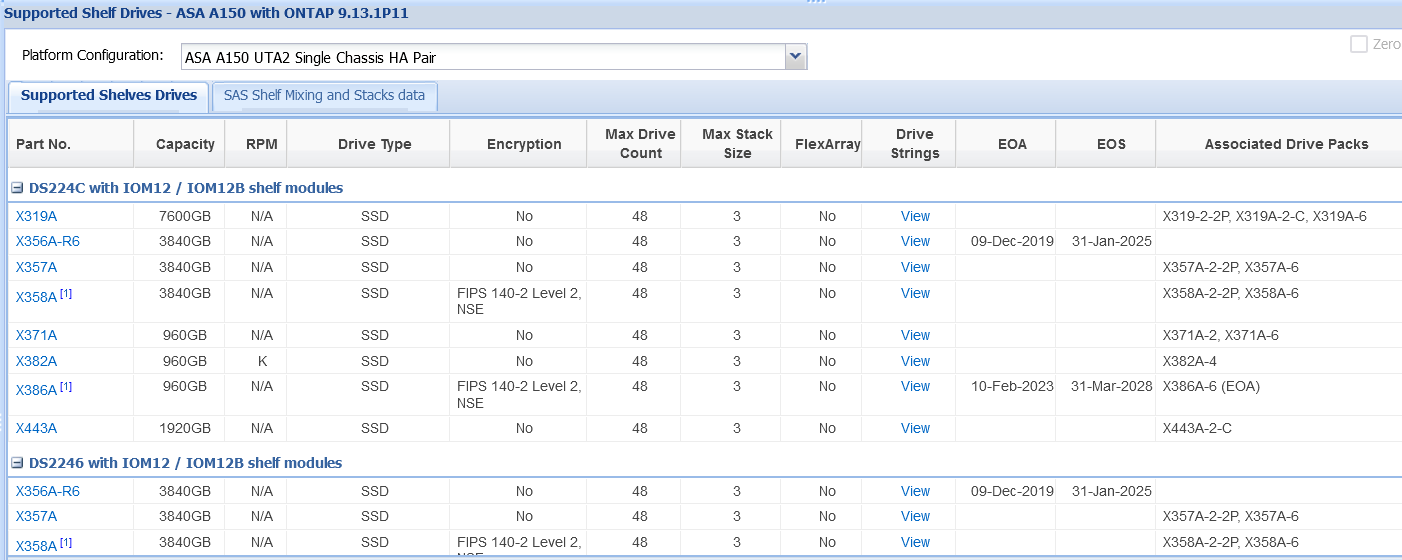Open the X443A part link
The image size is (1402, 560).
[x=36, y=428]
